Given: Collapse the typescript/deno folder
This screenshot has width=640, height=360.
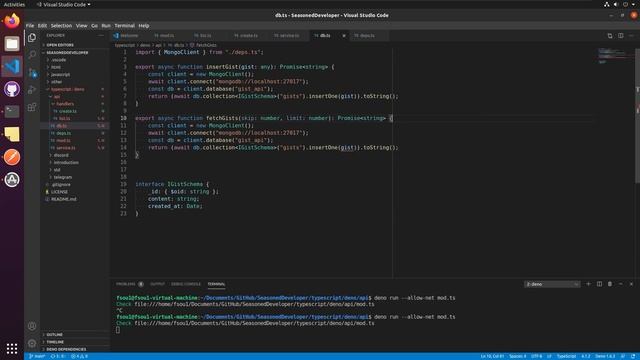Looking at the screenshot, I should pos(67,89).
